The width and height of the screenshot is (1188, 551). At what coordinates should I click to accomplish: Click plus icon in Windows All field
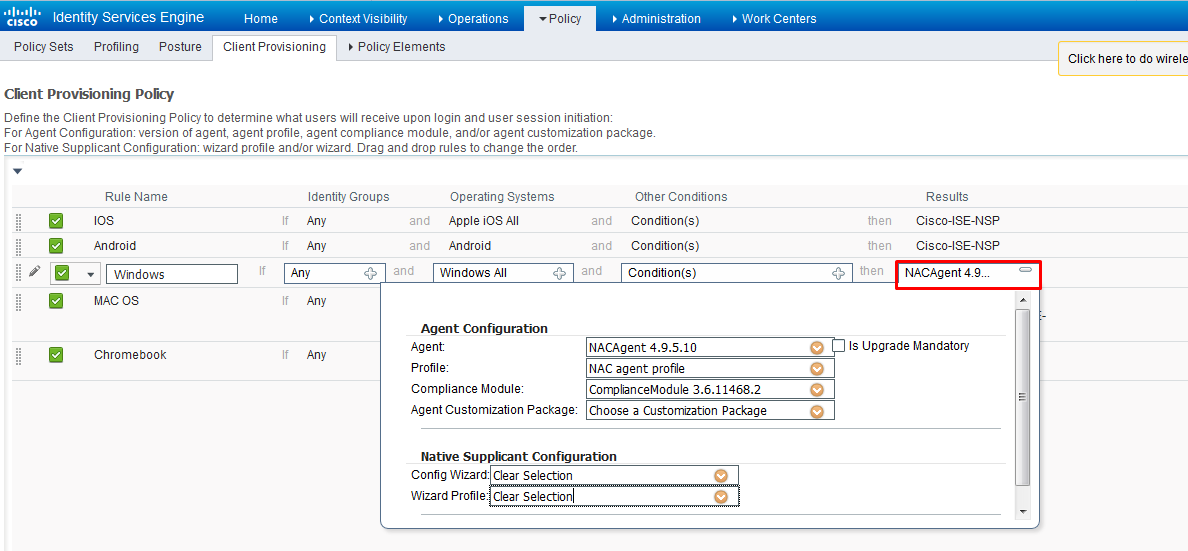(559, 273)
